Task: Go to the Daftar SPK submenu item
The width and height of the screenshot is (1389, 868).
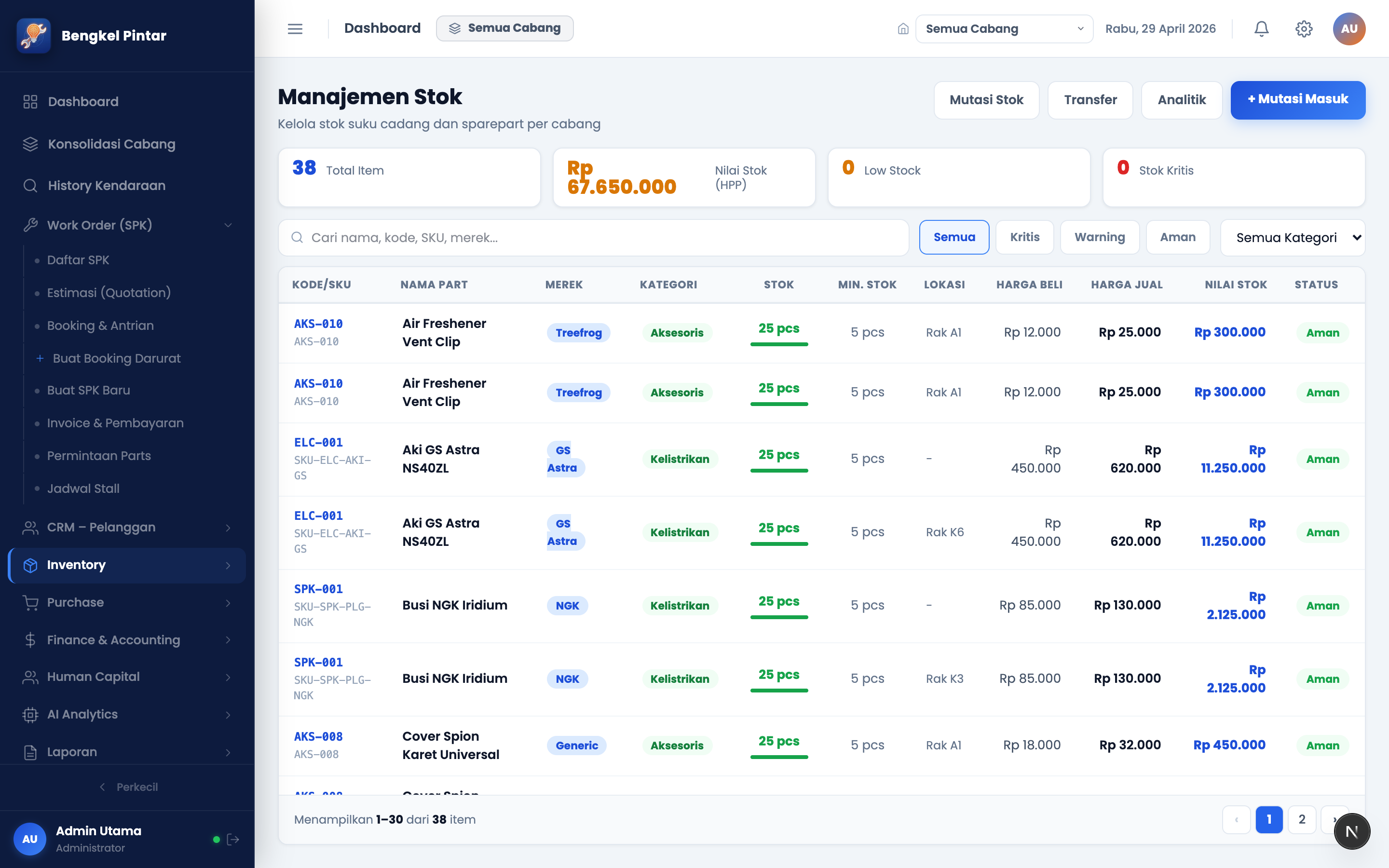Action: tap(78, 260)
